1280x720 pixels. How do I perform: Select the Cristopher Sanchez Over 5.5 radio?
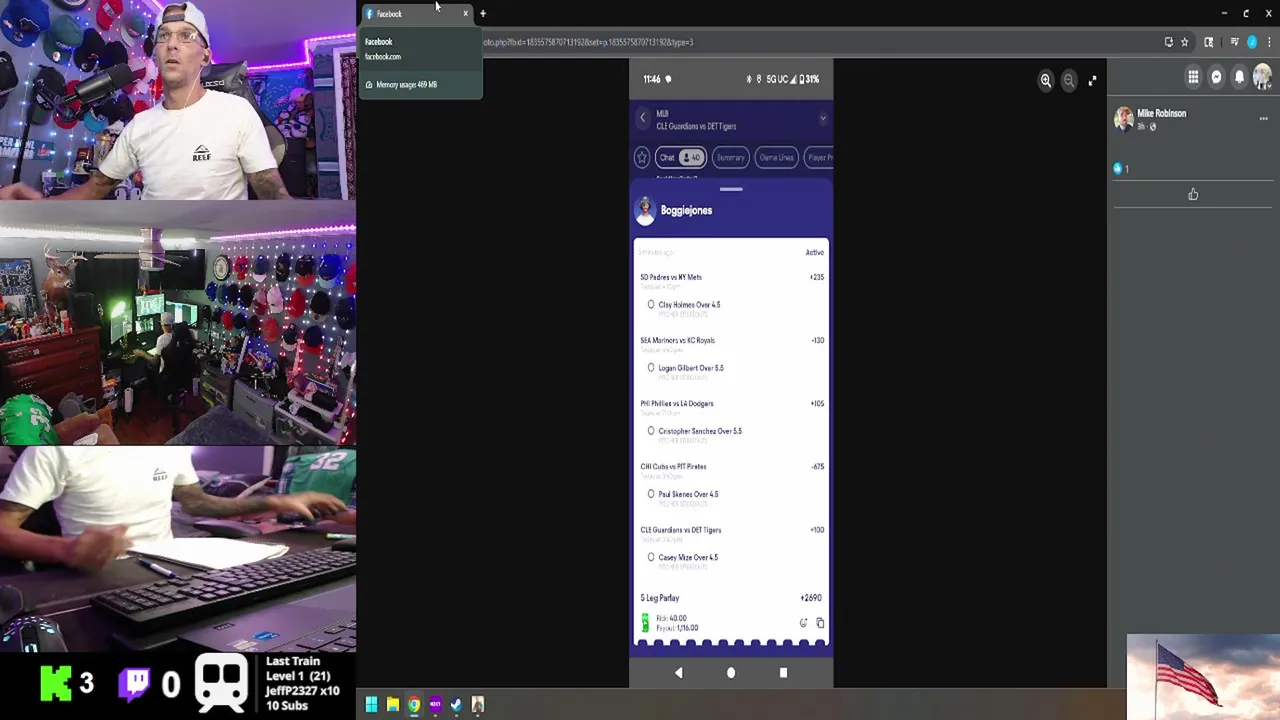pos(651,431)
